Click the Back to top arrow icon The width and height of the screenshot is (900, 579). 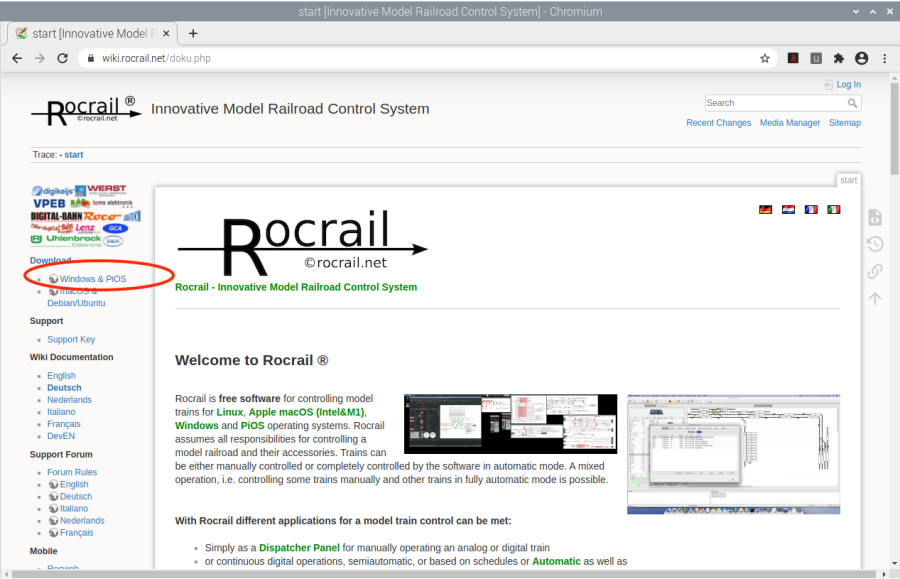coord(874,298)
